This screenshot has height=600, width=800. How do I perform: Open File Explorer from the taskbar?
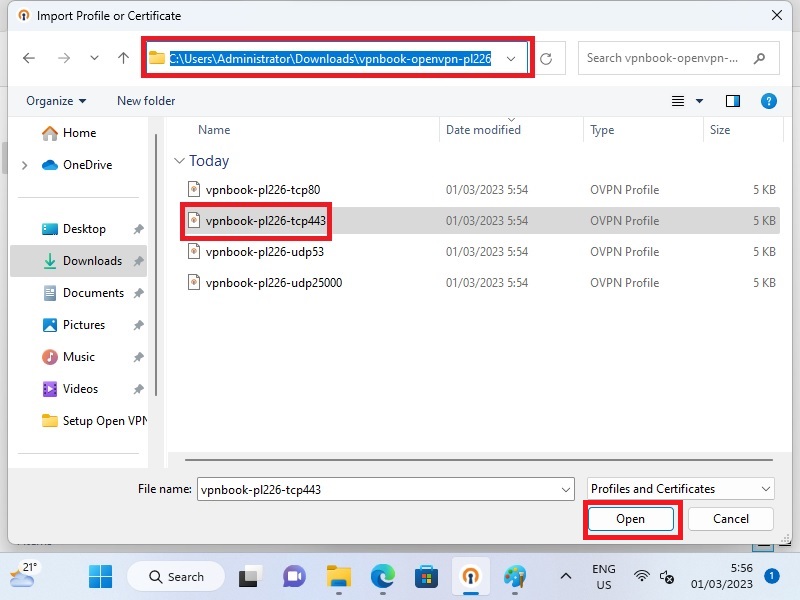(338, 576)
